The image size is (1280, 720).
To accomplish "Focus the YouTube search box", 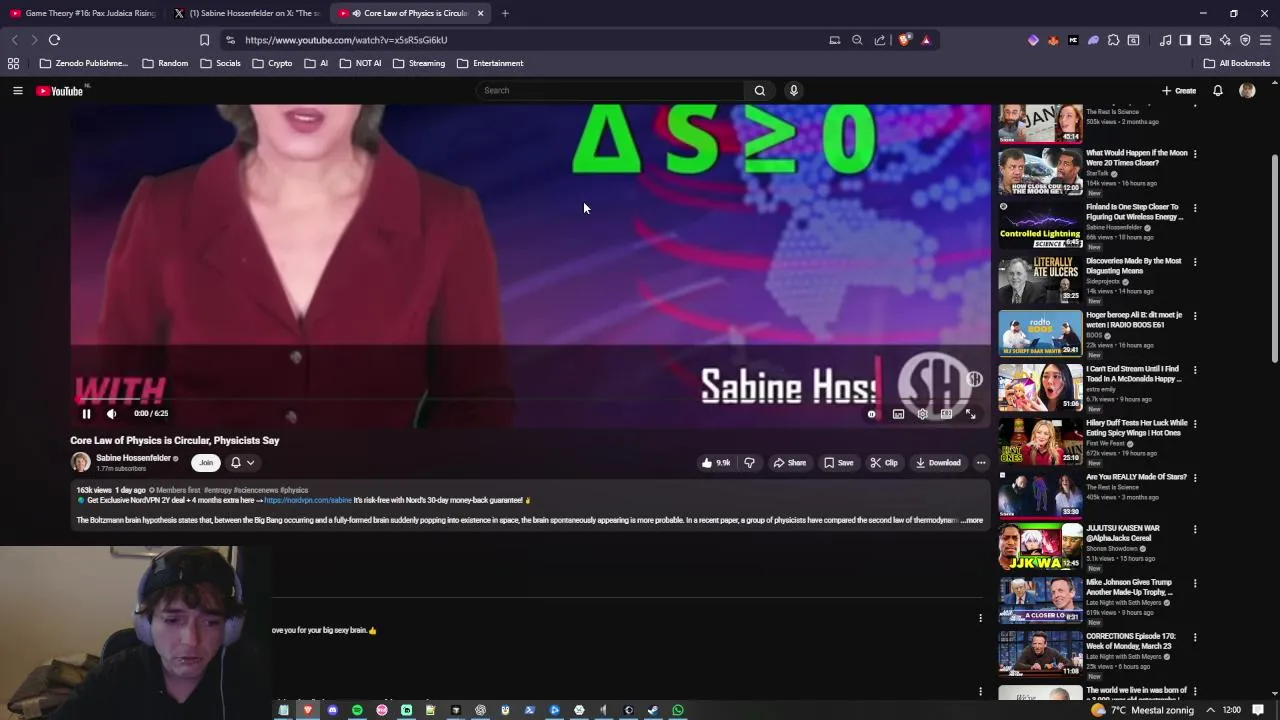I will [610, 90].
